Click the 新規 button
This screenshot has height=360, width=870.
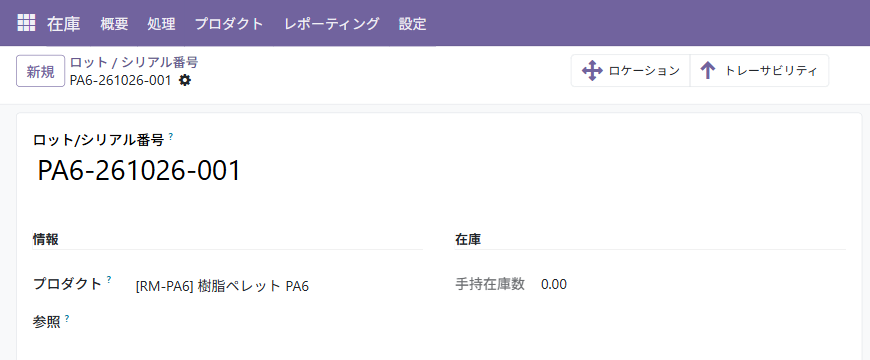coord(41,72)
